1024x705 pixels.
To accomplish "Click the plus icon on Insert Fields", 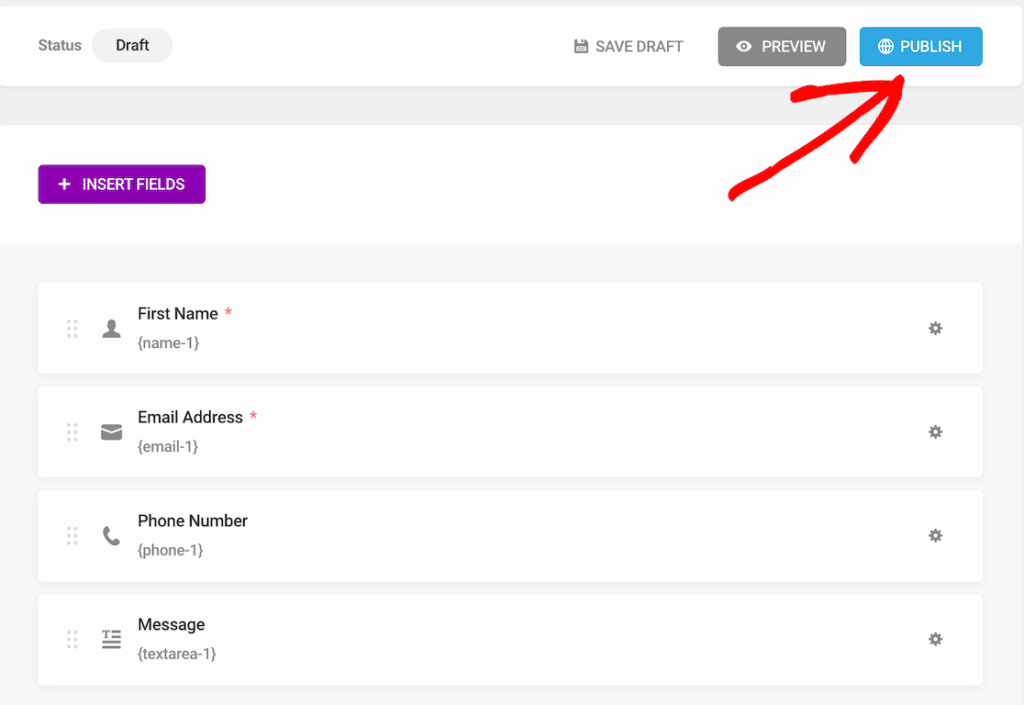I will (x=64, y=184).
